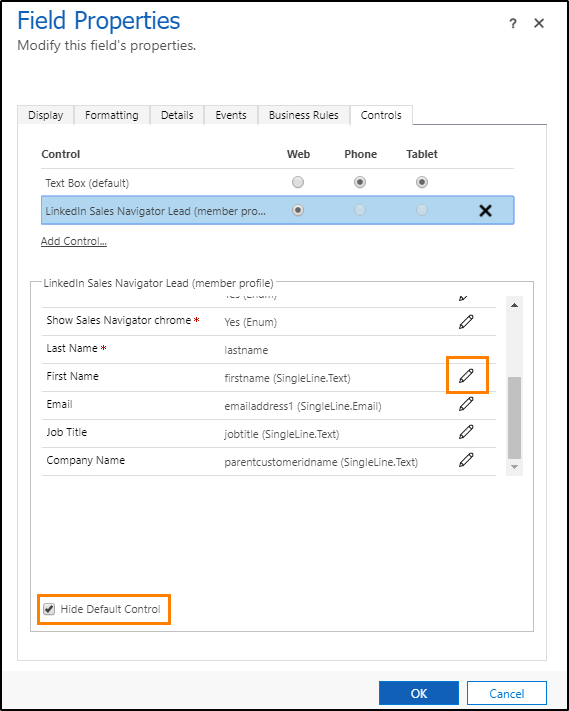Confirm with the OK button

418,693
